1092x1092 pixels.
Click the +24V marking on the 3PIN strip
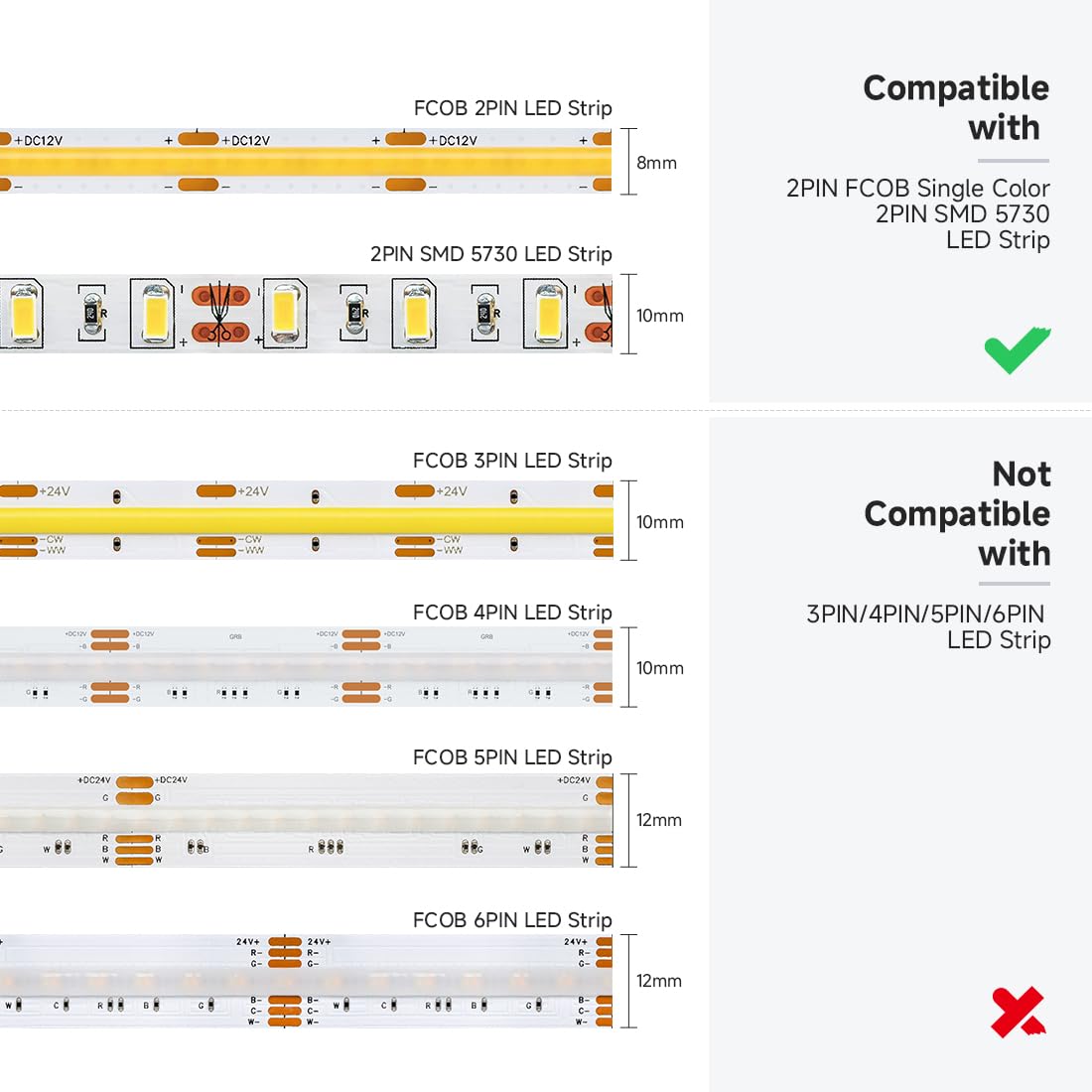[x=252, y=491]
